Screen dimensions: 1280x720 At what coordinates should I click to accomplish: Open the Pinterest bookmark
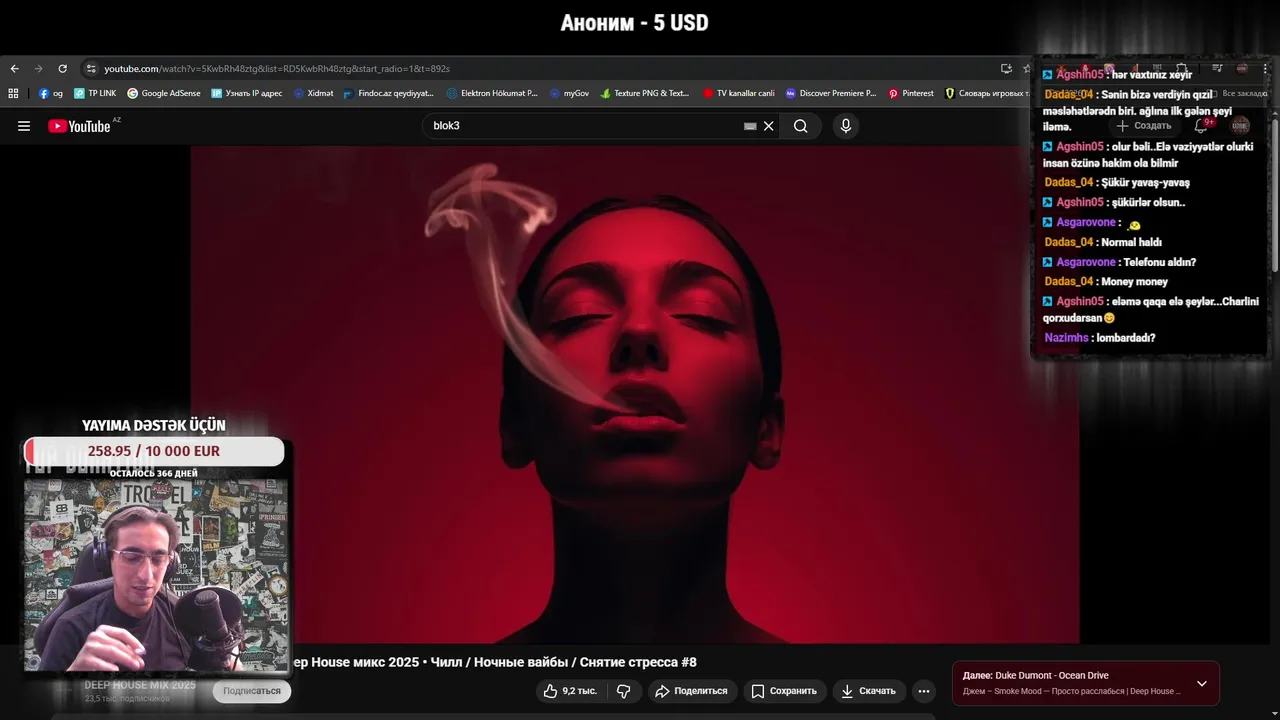[x=911, y=93]
